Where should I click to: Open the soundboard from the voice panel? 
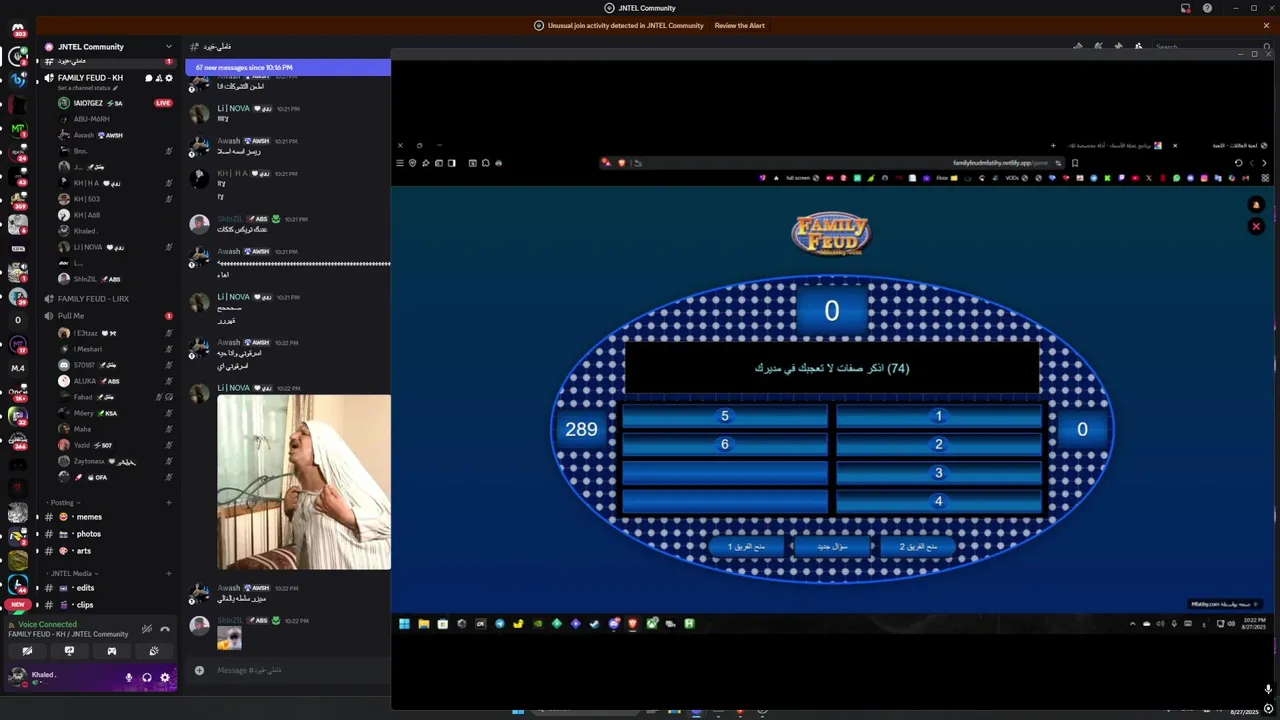(154, 651)
